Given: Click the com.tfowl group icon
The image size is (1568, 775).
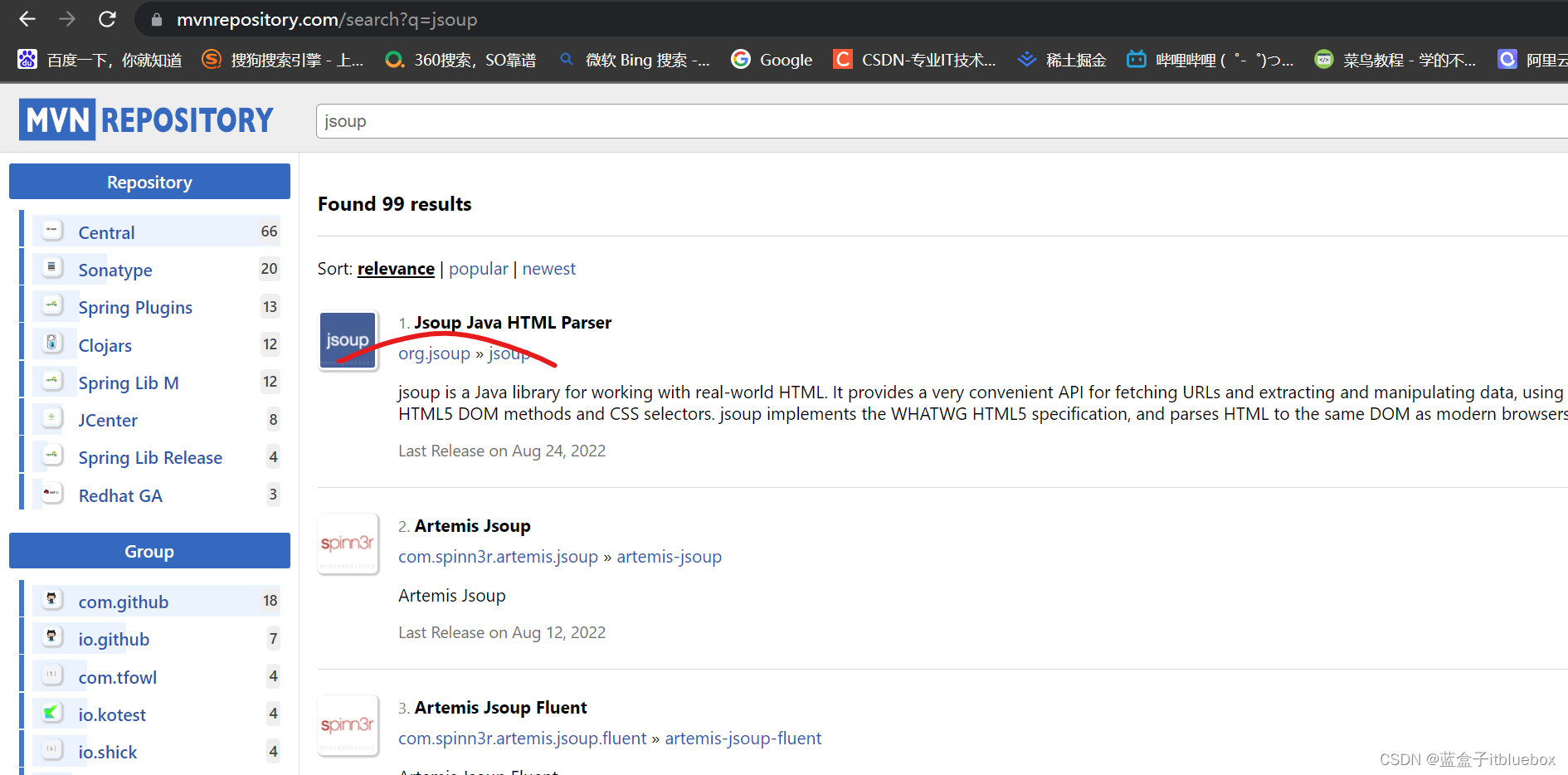Looking at the screenshot, I should pos(52,675).
